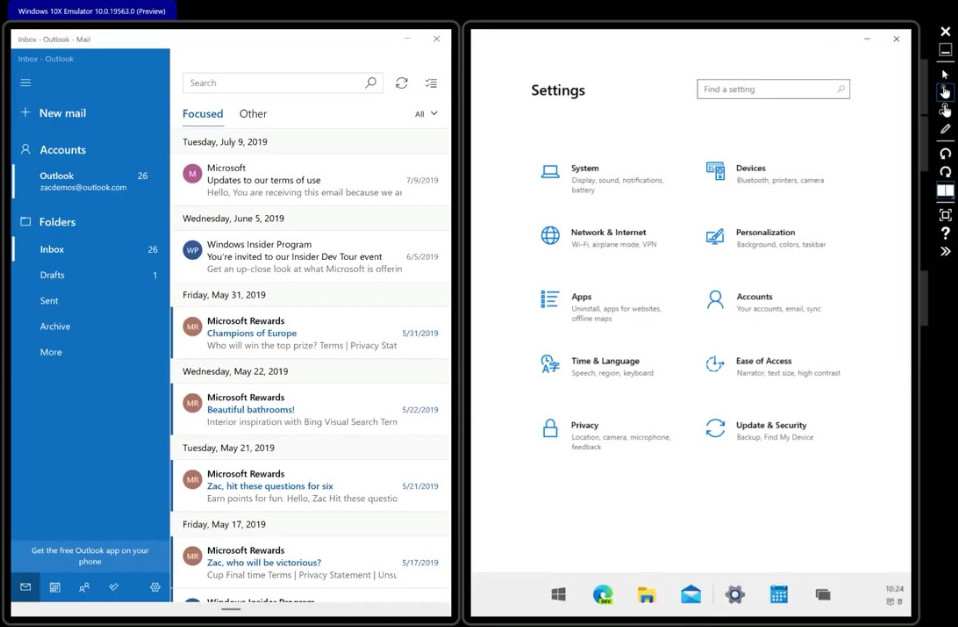Open Zac, hit these questions email
958x627 pixels.
click(x=310, y=485)
